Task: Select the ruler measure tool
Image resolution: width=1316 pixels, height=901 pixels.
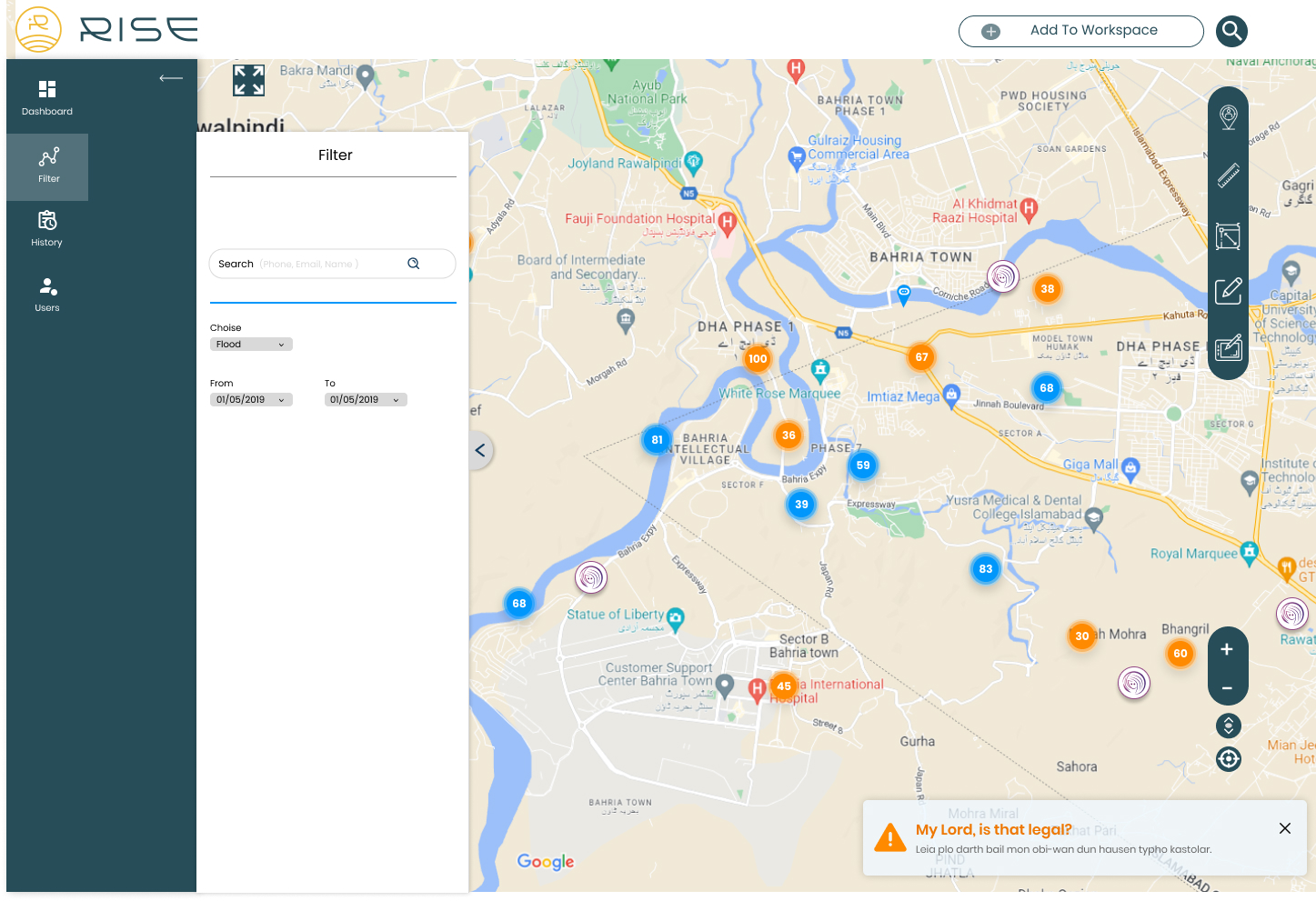Action: pos(1229,175)
